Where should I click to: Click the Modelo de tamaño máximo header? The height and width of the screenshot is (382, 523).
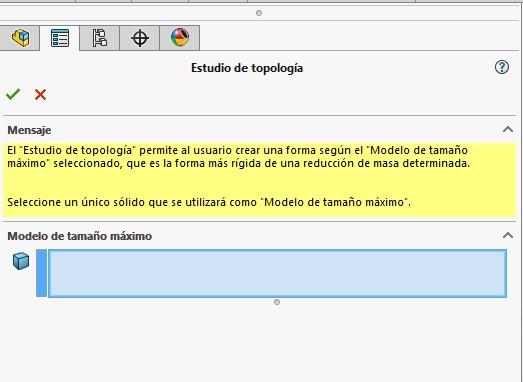[80, 236]
